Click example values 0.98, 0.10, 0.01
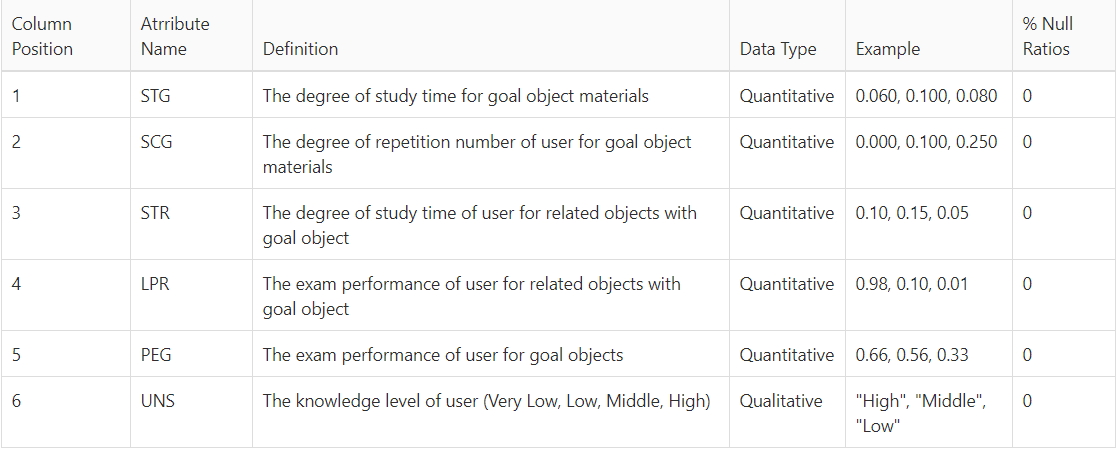Image resolution: width=1117 pixels, height=449 pixels. click(x=912, y=284)
